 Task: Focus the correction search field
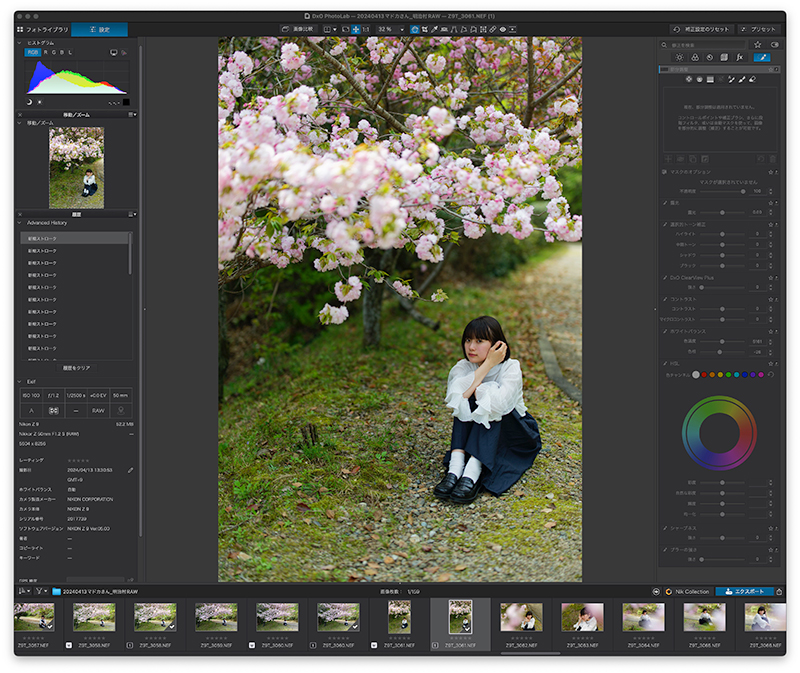point(705,45)
